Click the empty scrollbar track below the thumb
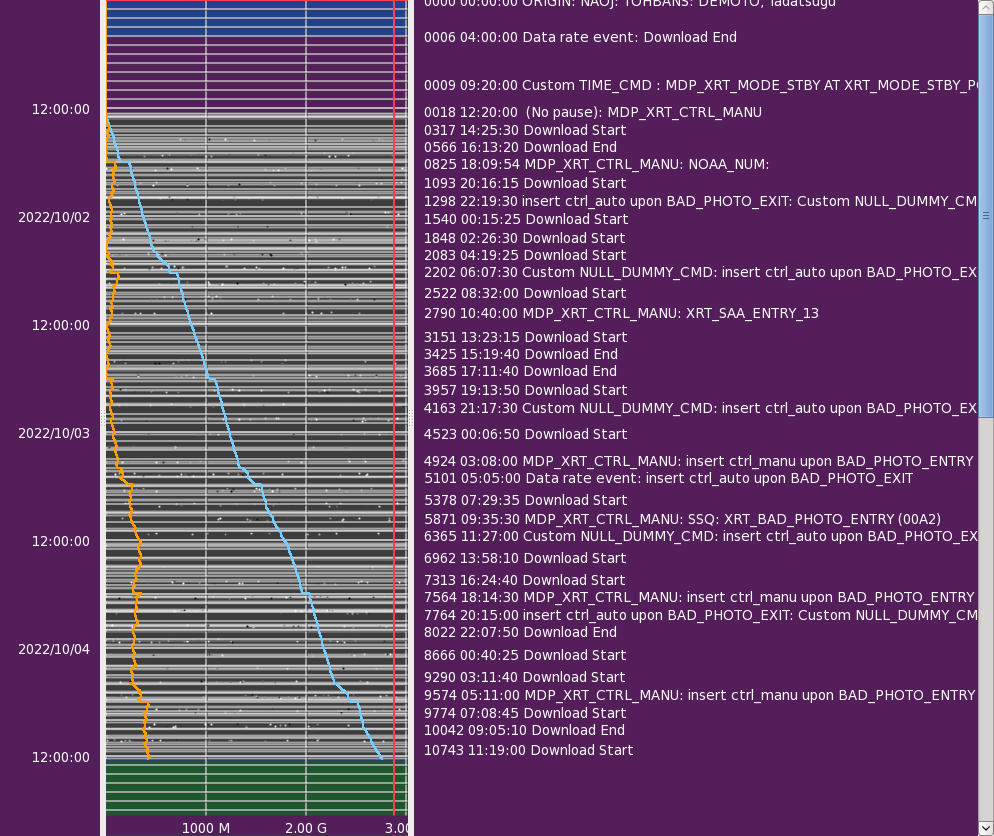 [x=985, y=620]
